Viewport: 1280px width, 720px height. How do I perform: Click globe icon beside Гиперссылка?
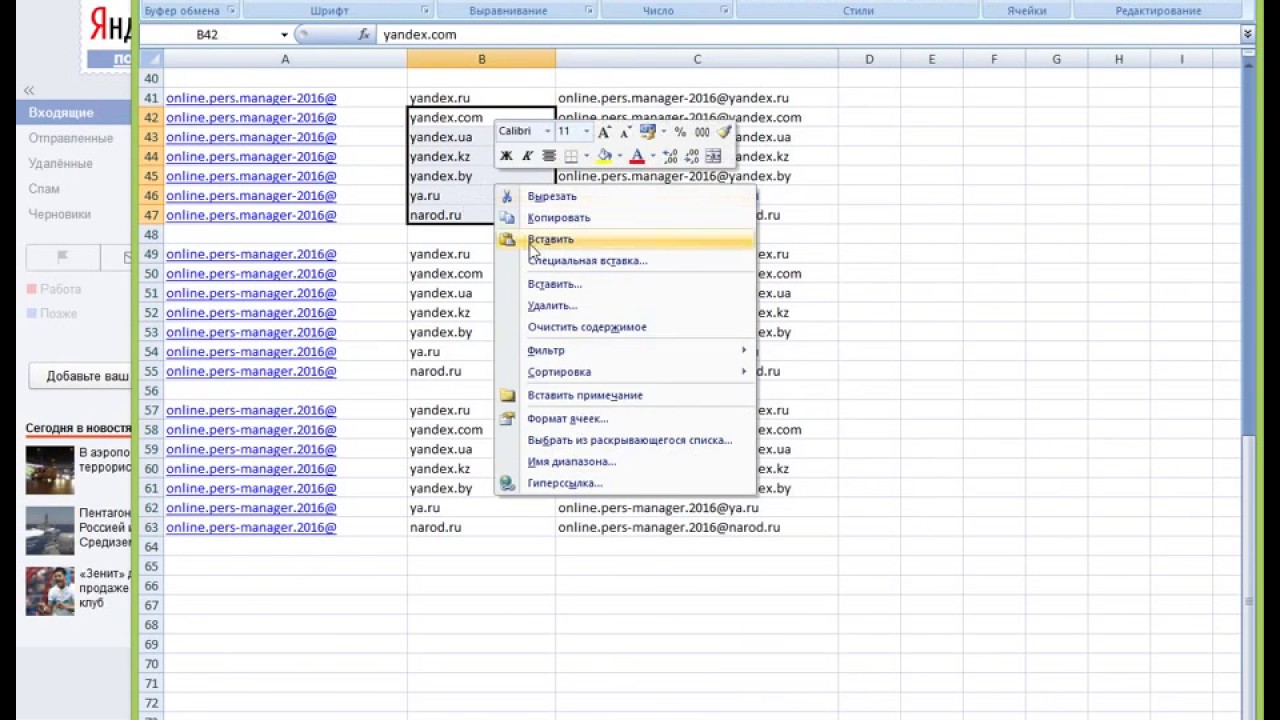tap(507, 483)
